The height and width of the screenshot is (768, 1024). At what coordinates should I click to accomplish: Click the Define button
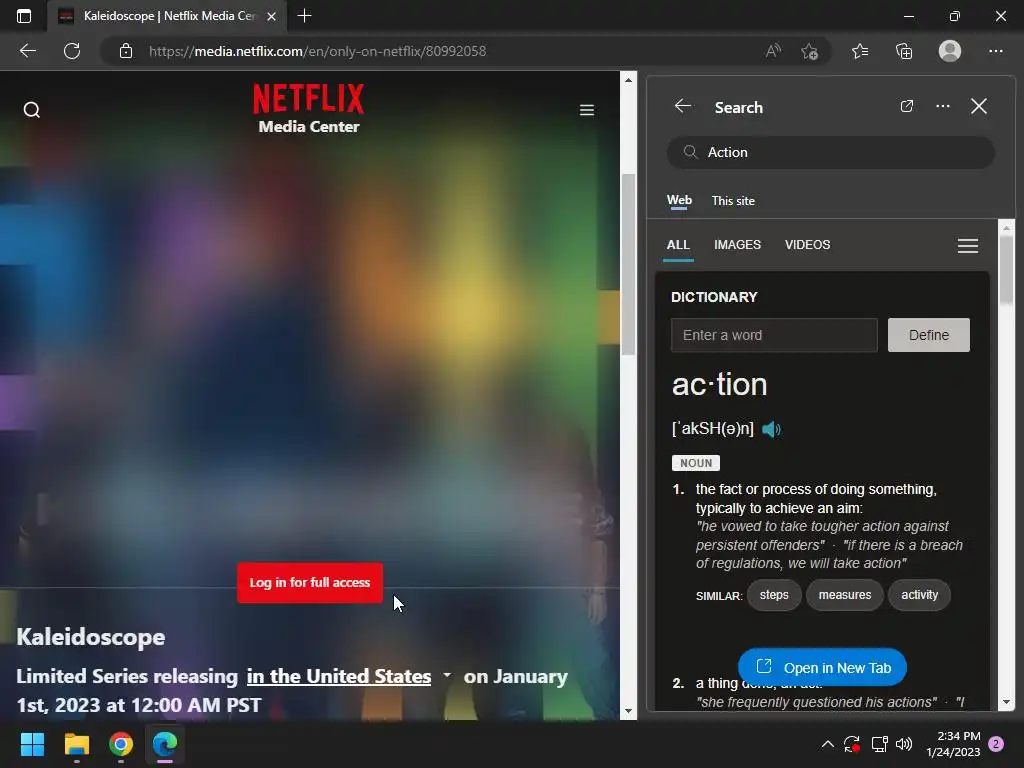pyautogui.click(x=928, y=335)
